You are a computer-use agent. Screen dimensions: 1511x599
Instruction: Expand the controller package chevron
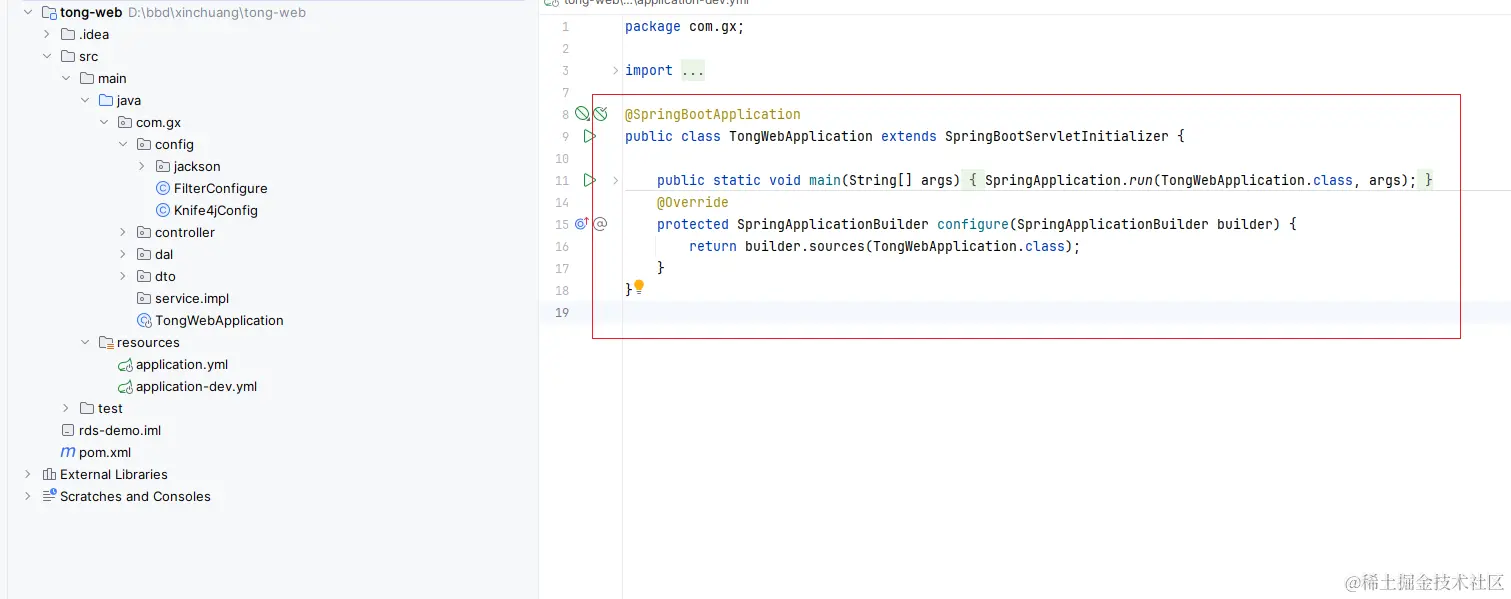point(123,233)
